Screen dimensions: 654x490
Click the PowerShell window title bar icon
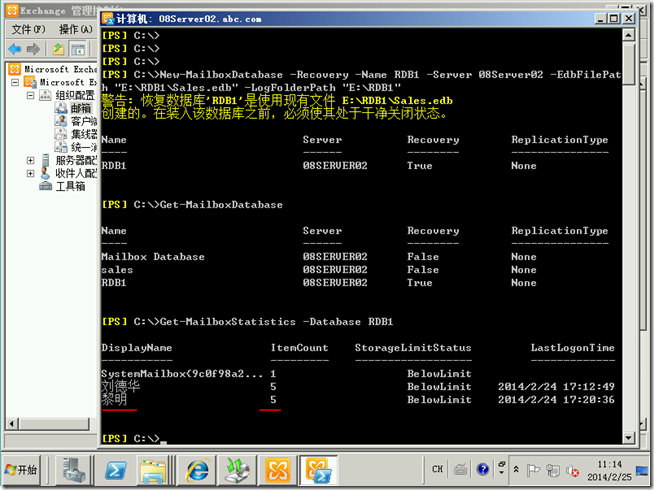(108, 18)
